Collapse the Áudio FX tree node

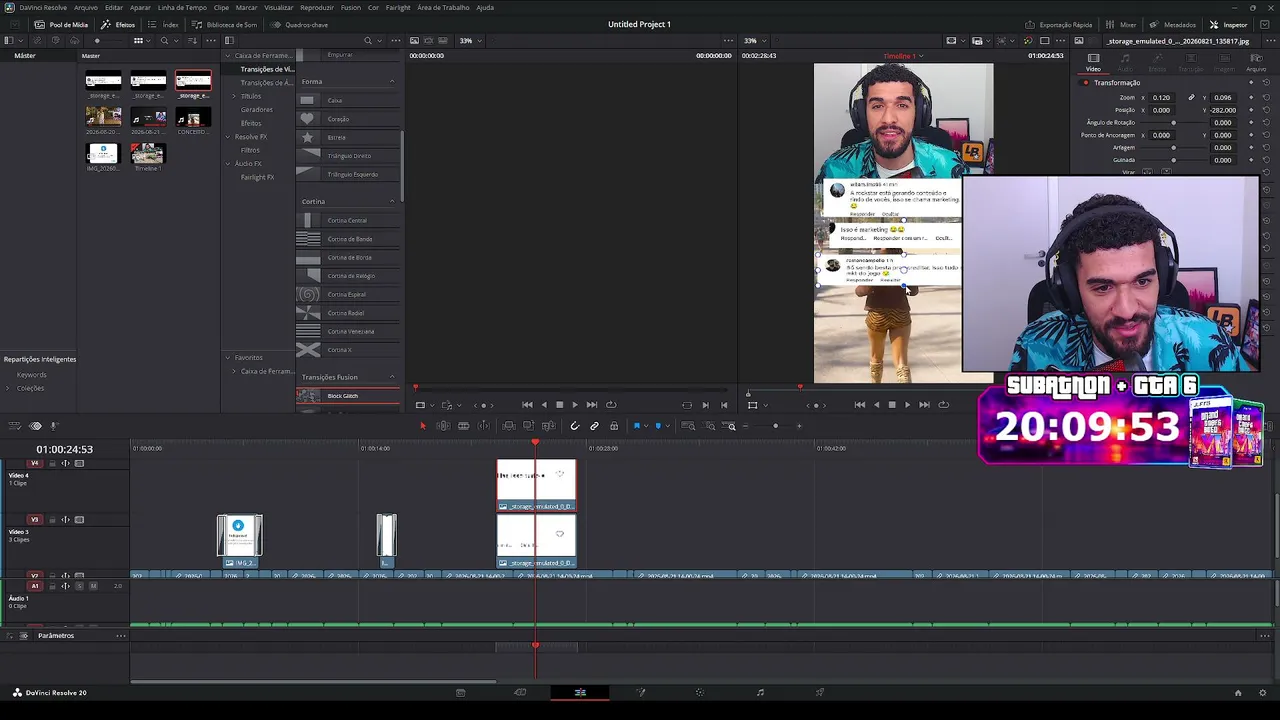(x=228, y=163)
